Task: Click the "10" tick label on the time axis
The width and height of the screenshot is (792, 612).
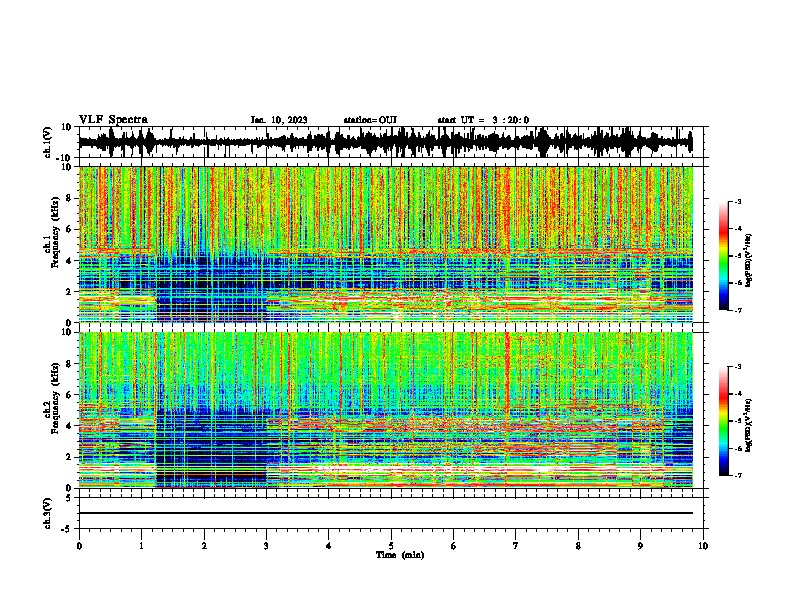Action: click(703, 546)
